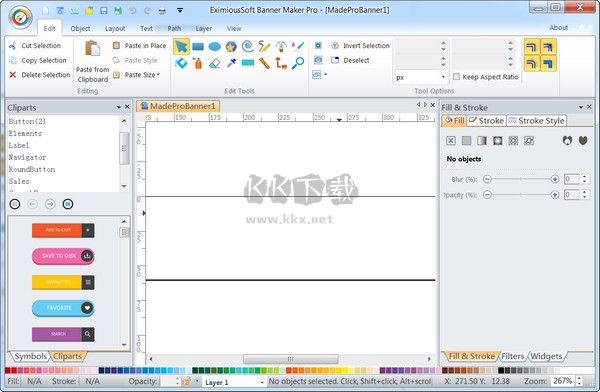Choose the radial gradient fill icon
This screenshot has width=600, height=392.
coord(497,140)
